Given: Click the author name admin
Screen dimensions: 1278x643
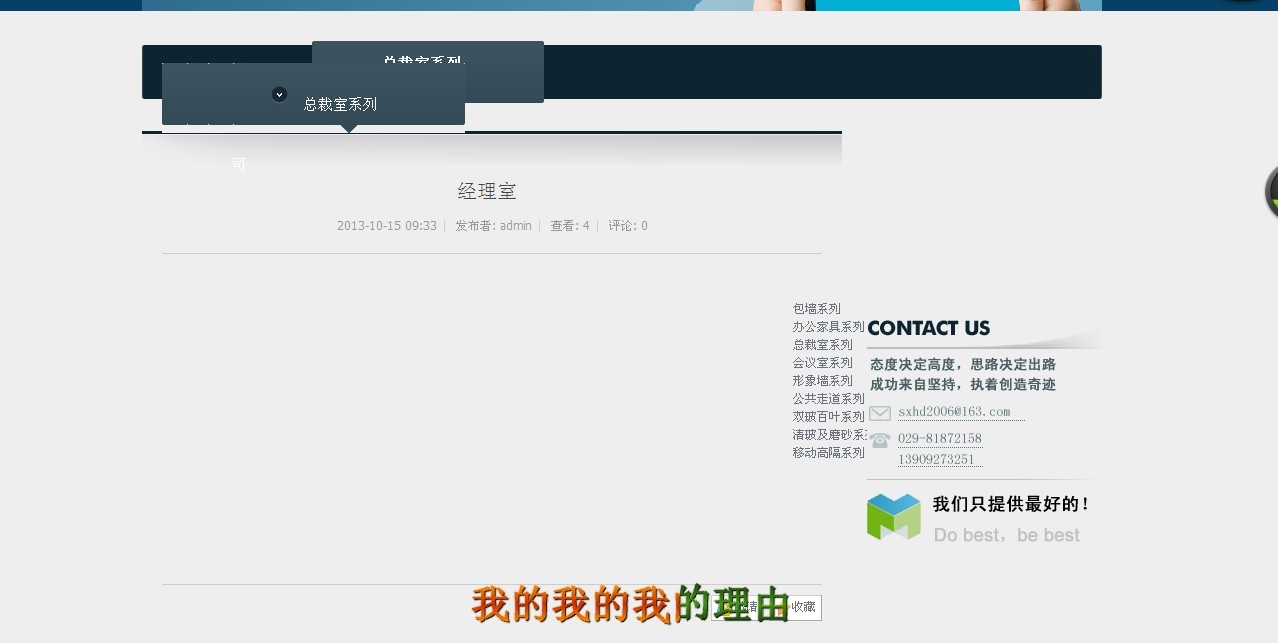Looking at the screenshot, I should tap(516, 226).
